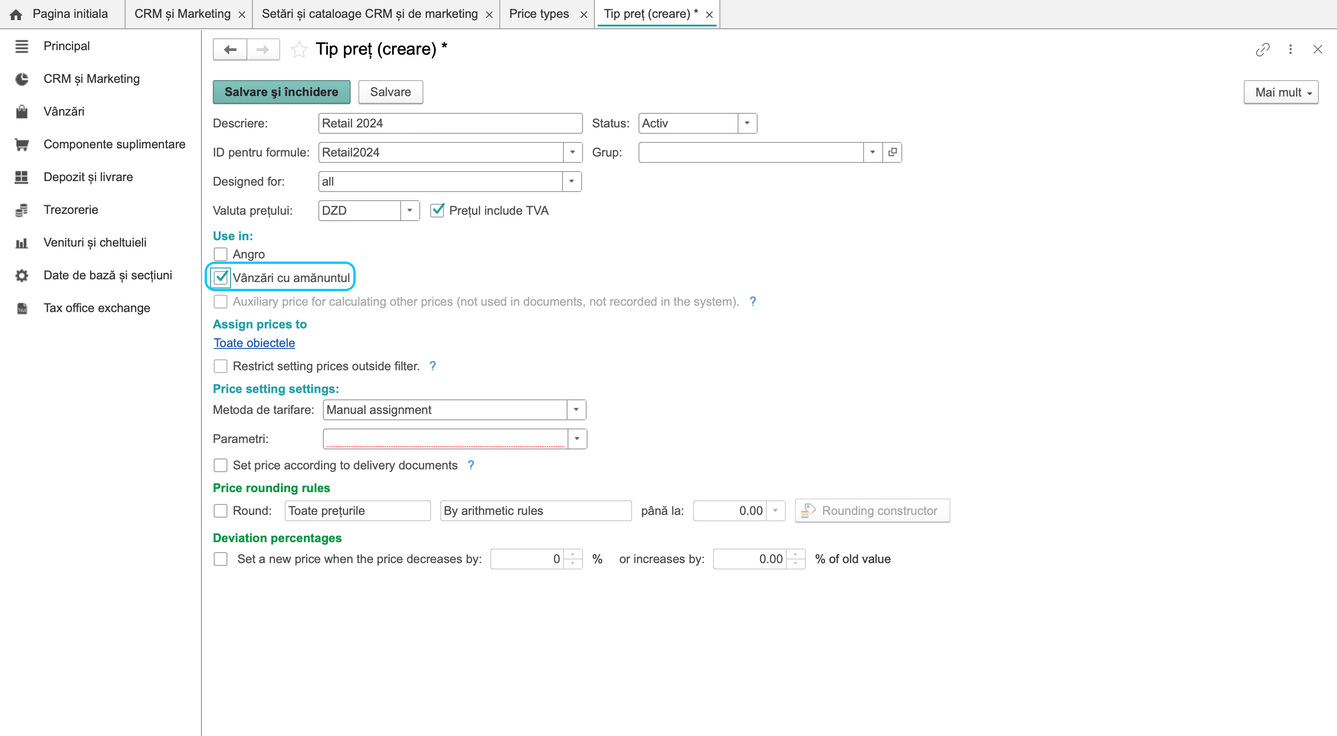Click the Componente suplimentare cart icon
This screenshot has width=1337, height=736.
point(22,145)
